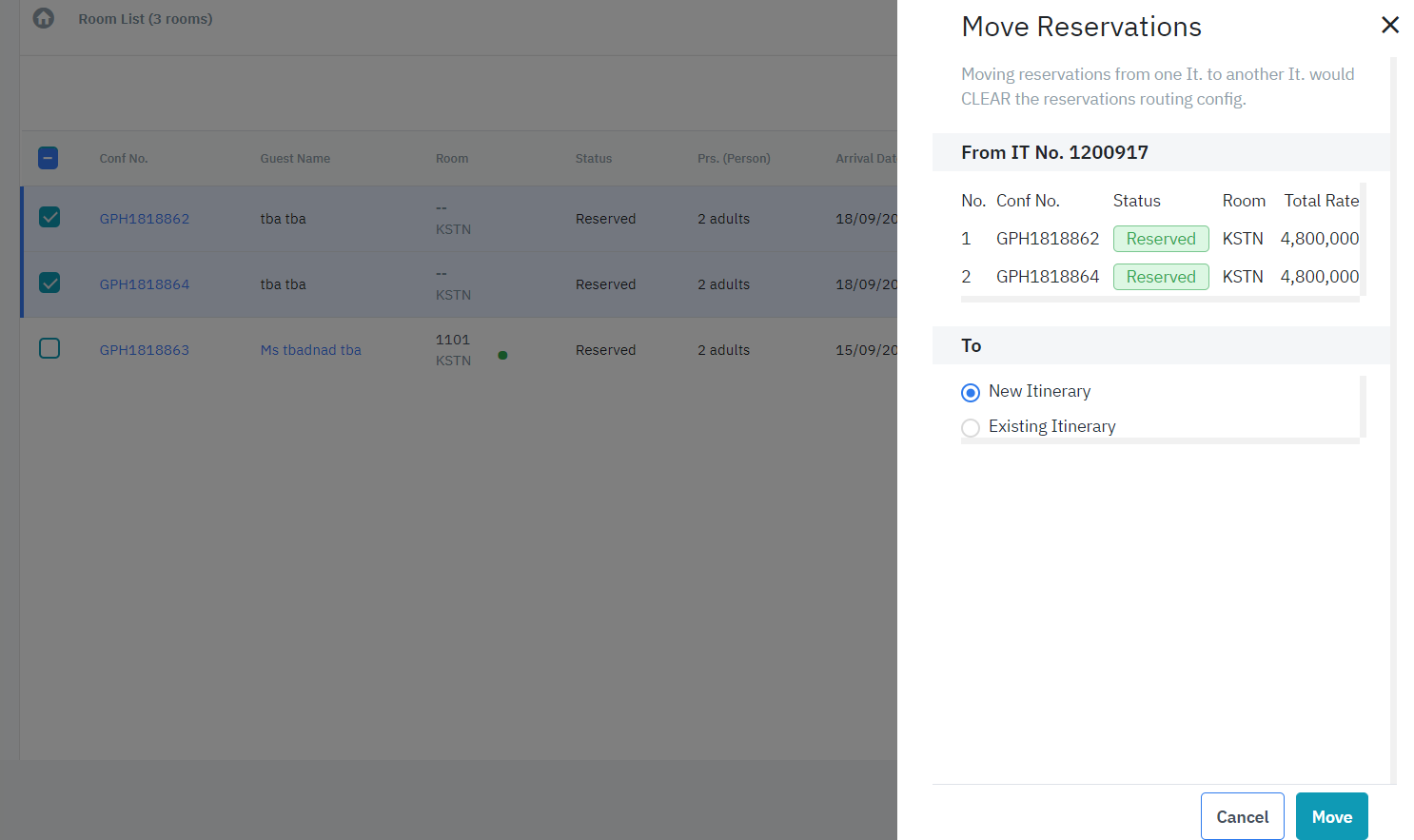Uncheck the GPH1818864 row checkbox
The height and width of the screenshot is (840, 1414).
tap(49, 283)
